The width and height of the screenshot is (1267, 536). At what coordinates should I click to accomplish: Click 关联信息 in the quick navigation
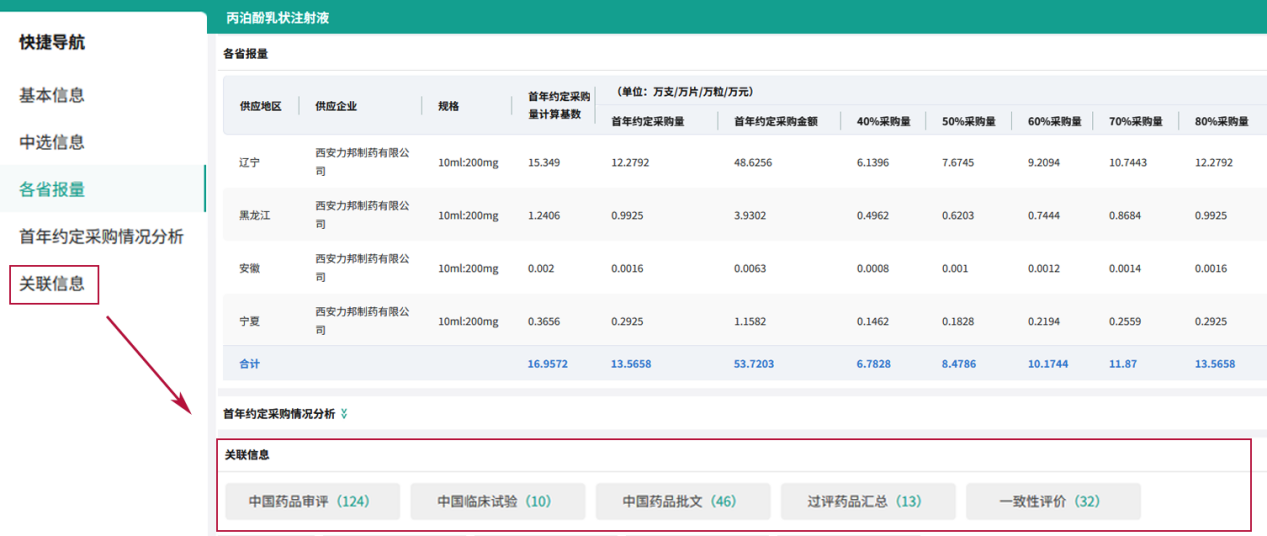pyautogui.click(x=52, y=284)
